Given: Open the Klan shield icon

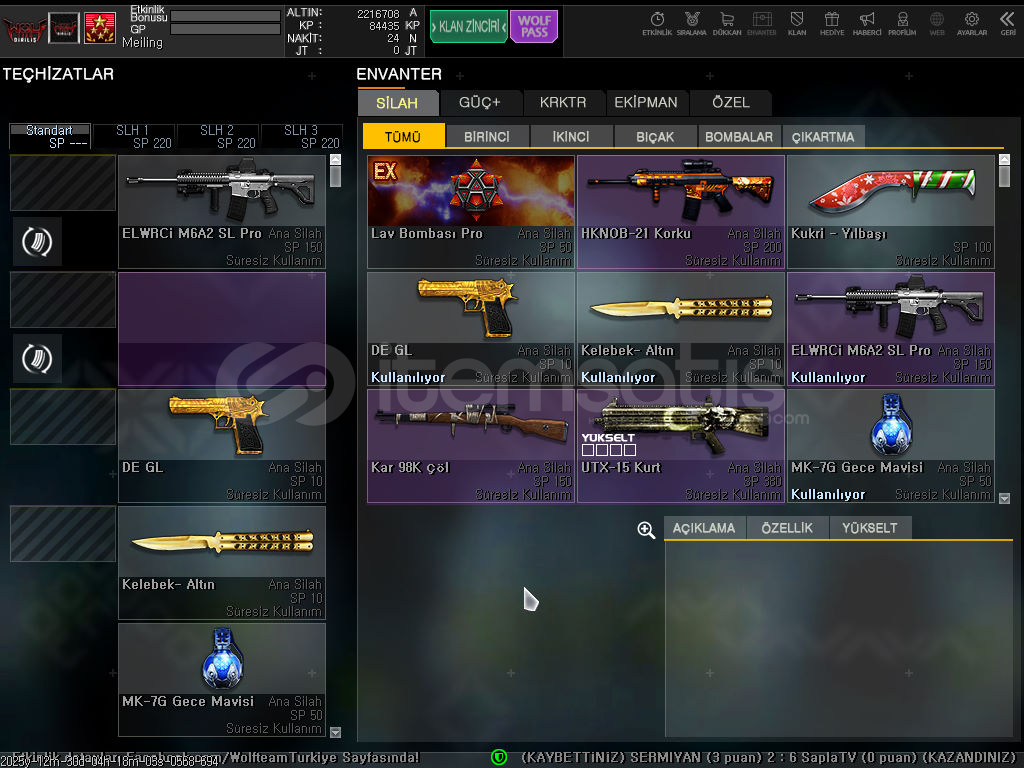Looking at the screenshot, I should click(x=797, y=24).
